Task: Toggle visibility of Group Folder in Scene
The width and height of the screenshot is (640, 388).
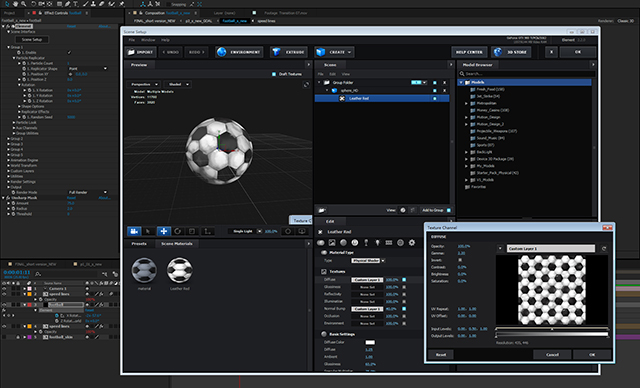Action: [x=435, y=82]
